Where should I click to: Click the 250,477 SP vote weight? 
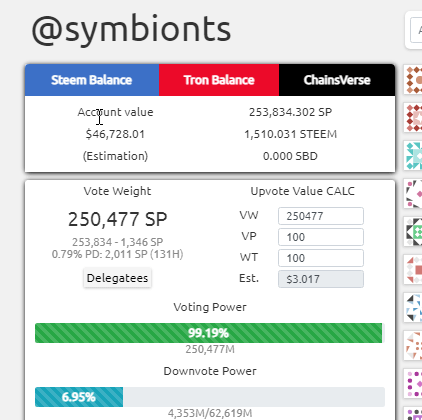click(117, 219)
